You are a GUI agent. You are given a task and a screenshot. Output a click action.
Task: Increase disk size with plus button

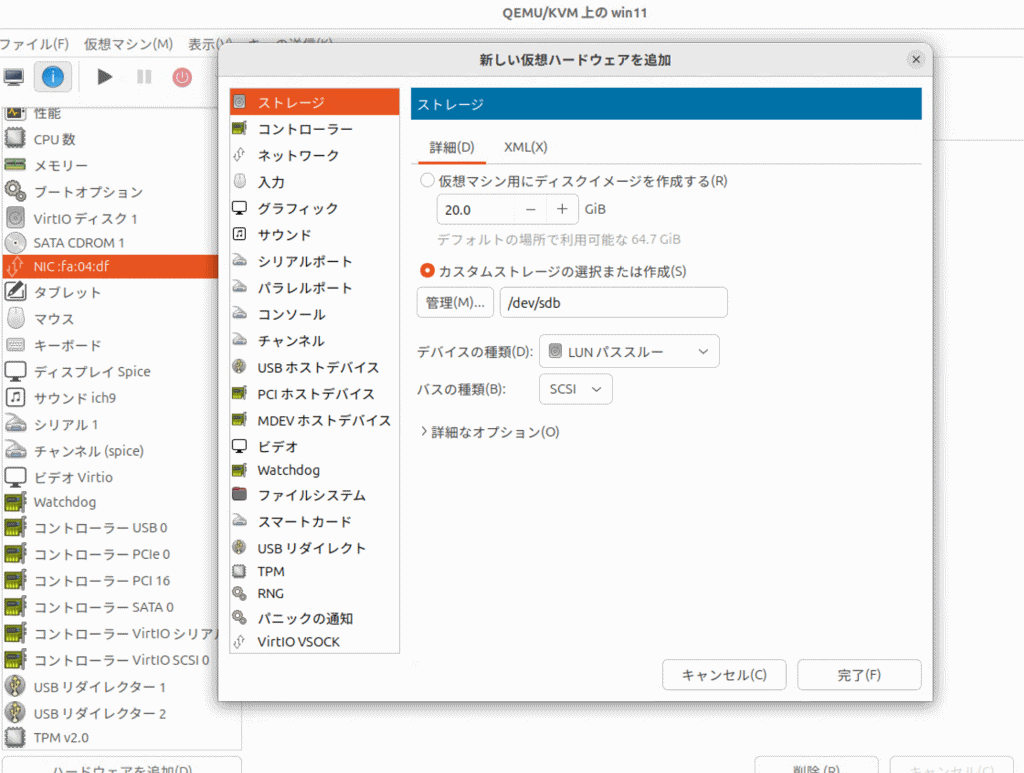point(562,209)
